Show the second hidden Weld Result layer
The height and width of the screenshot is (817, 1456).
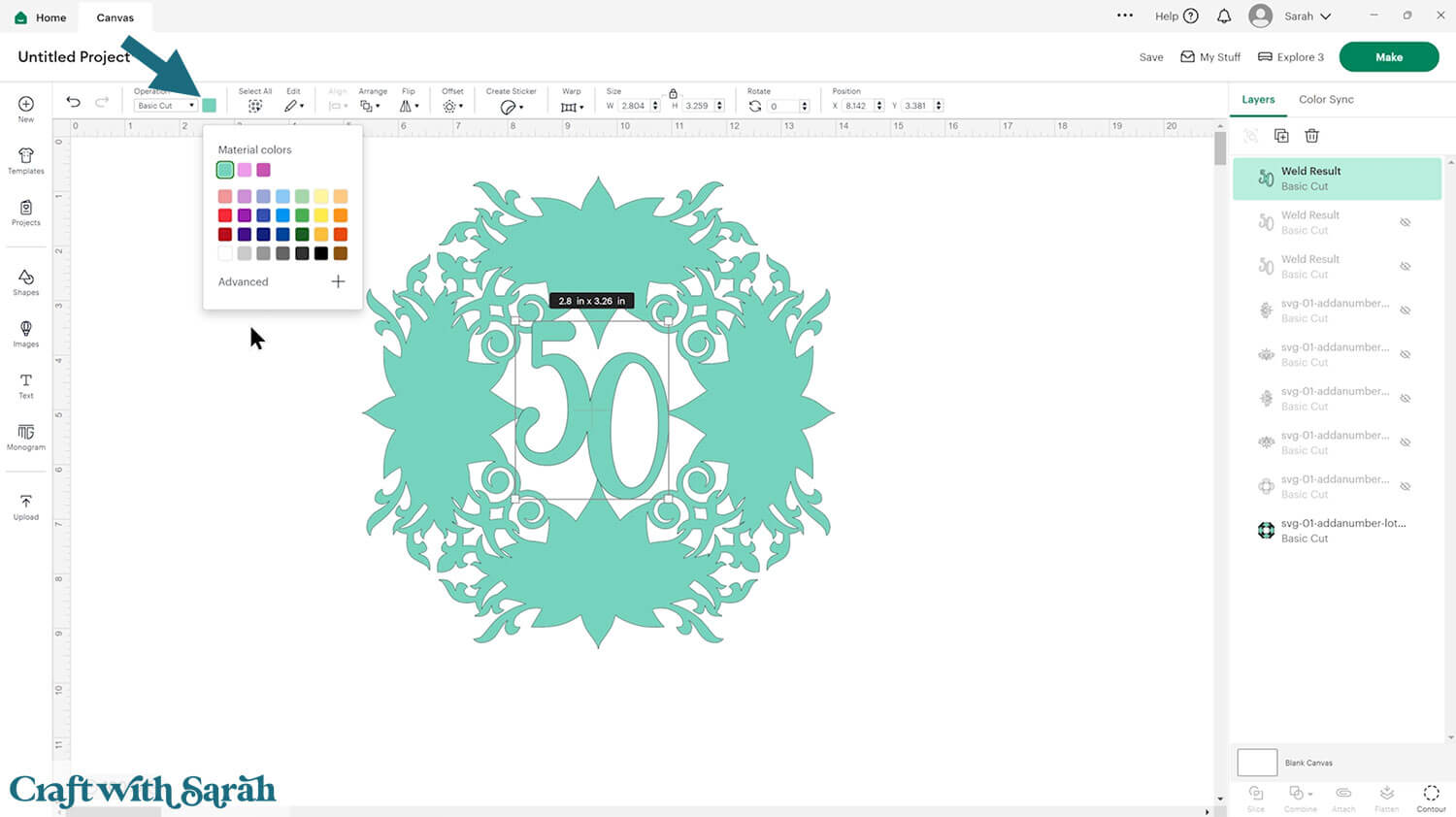click(1405, 222)
